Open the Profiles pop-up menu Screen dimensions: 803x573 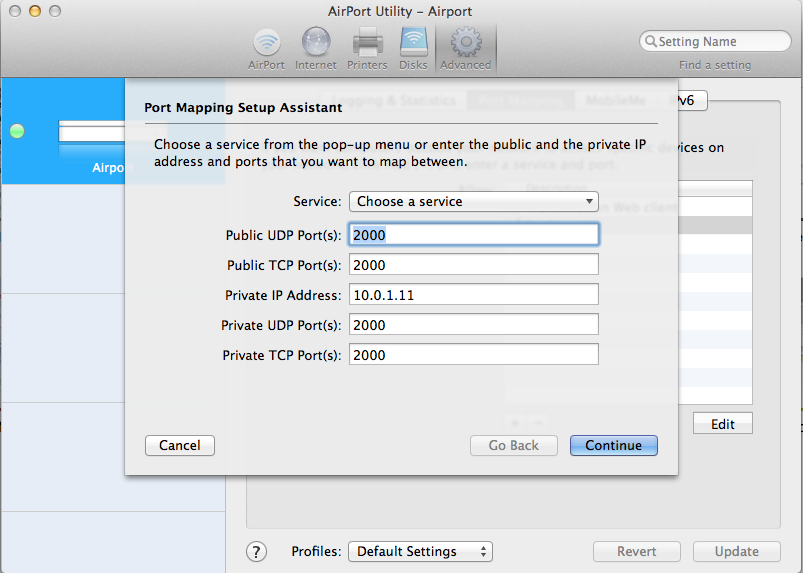click(x=420, y=551)
